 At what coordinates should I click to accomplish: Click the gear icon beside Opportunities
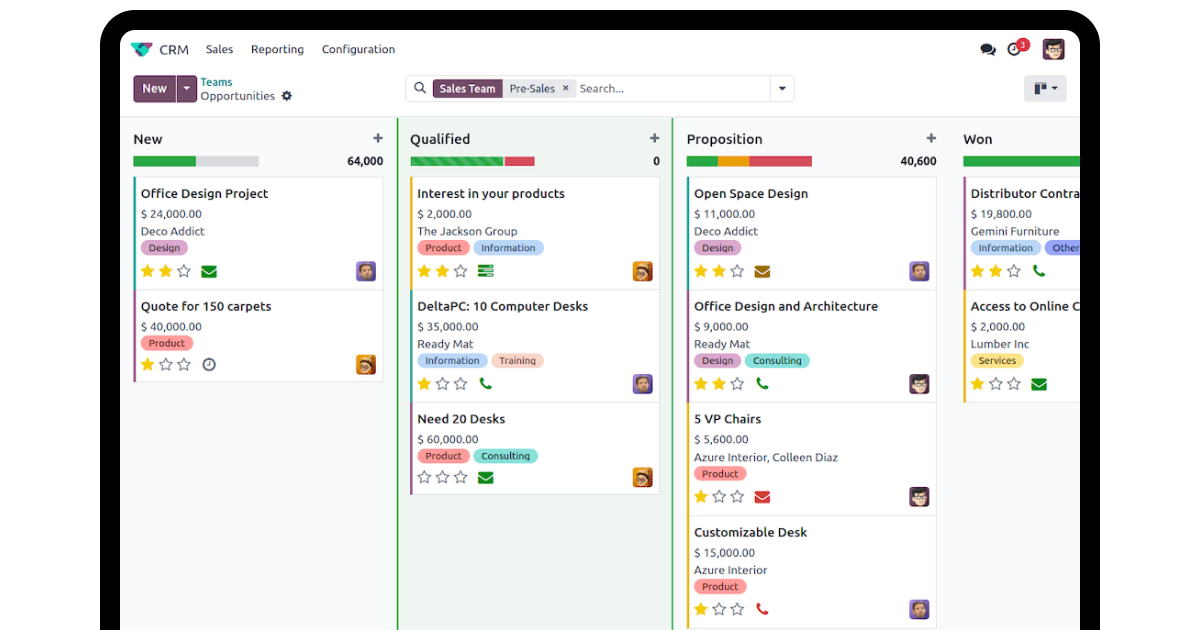point(287,96)
